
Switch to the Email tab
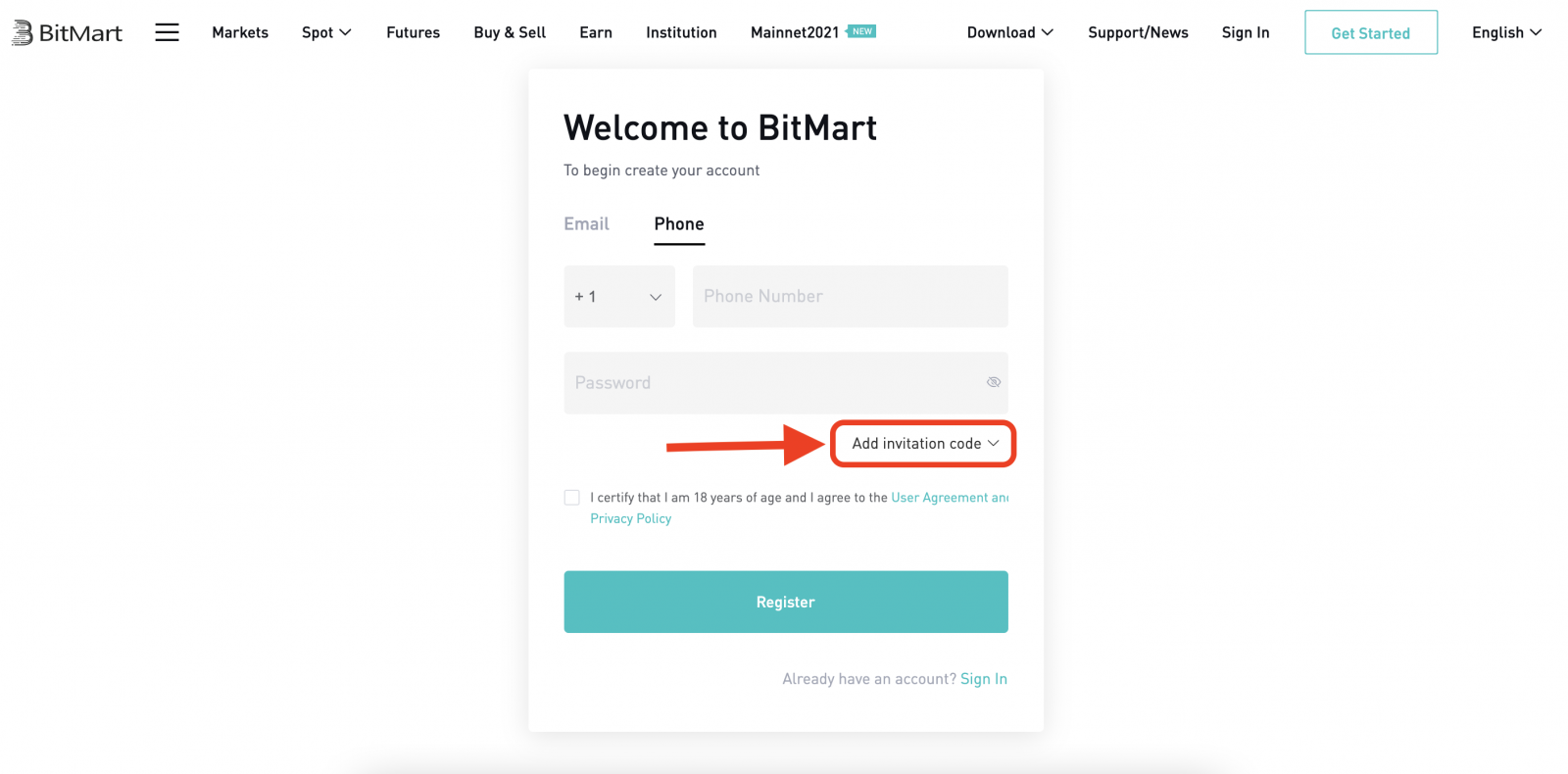586,223
